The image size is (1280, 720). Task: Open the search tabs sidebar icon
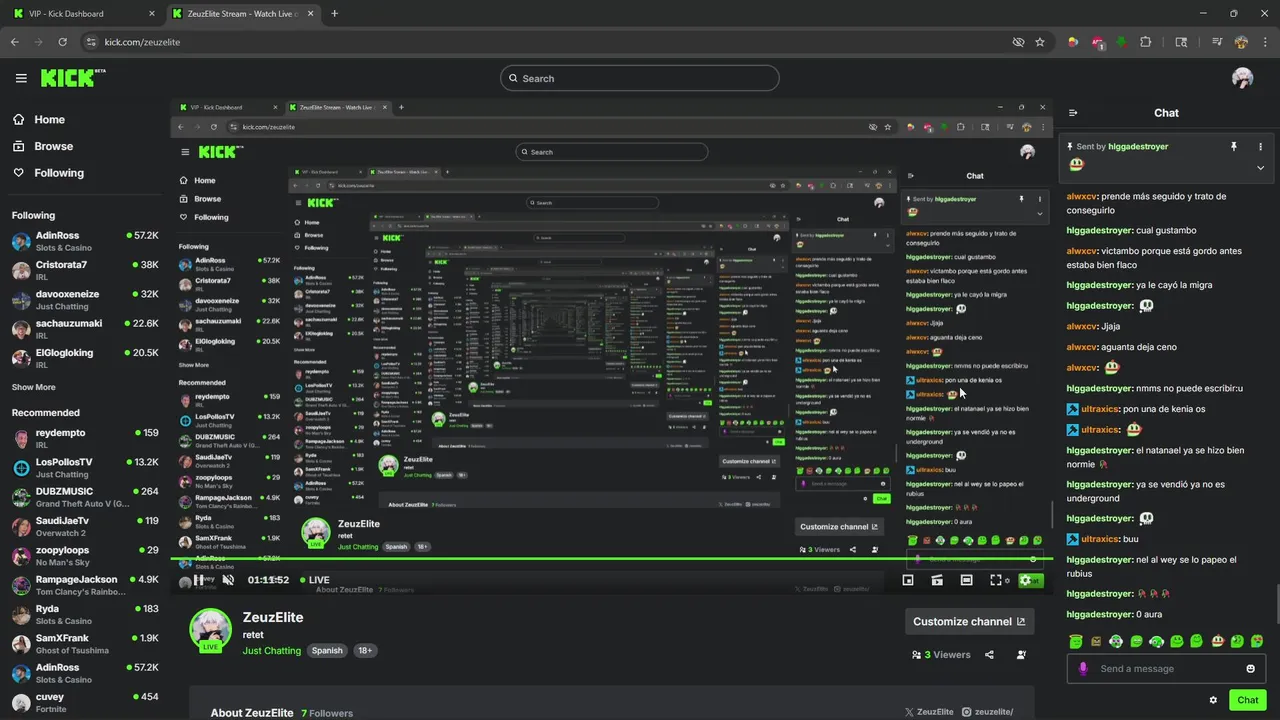1181,42
